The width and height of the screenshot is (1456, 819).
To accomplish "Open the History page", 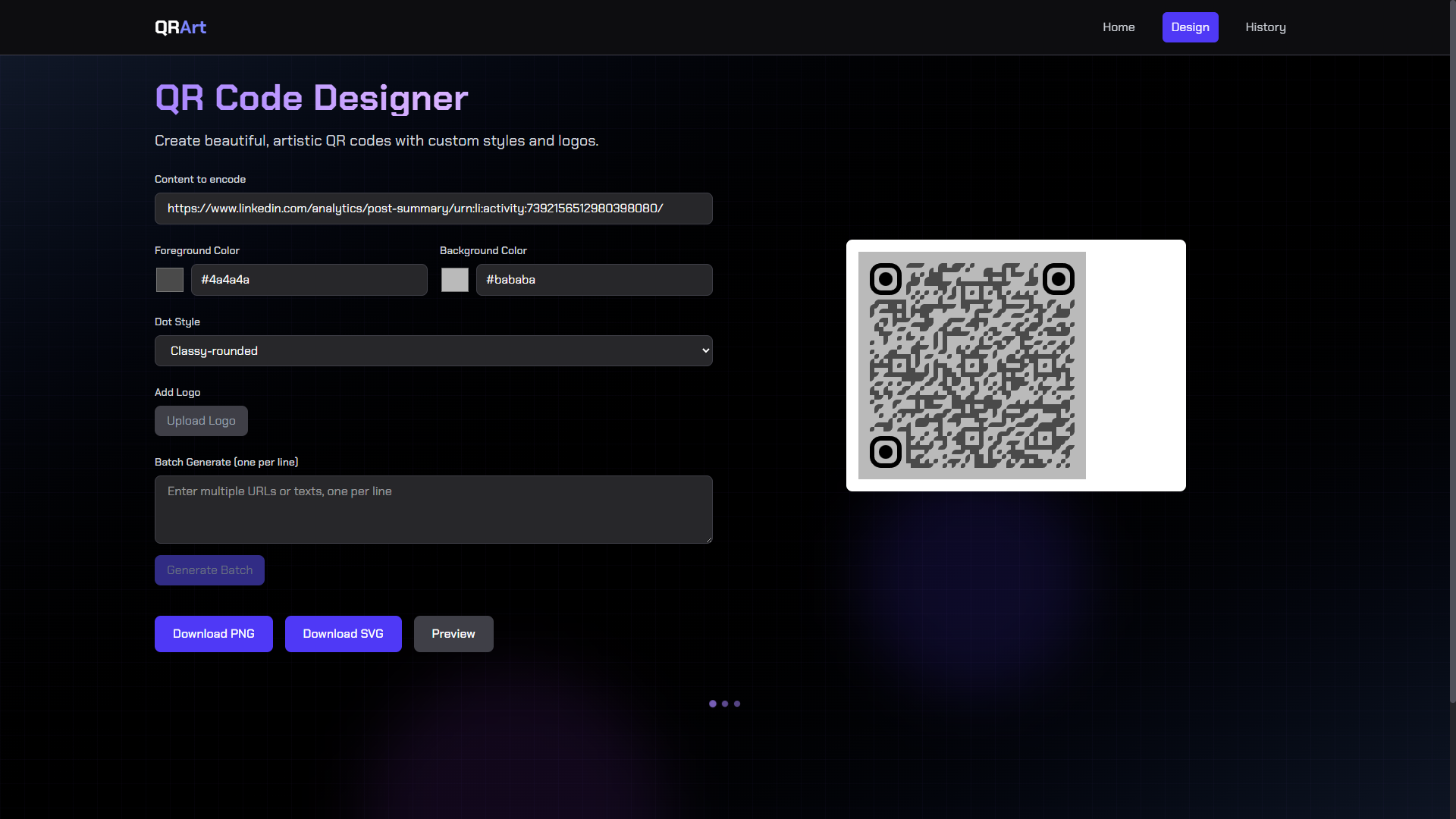I will 1265,27.
